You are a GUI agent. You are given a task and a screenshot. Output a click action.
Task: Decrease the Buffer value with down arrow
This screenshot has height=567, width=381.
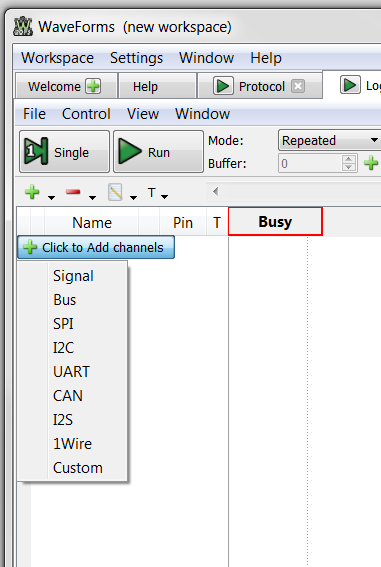348,167
